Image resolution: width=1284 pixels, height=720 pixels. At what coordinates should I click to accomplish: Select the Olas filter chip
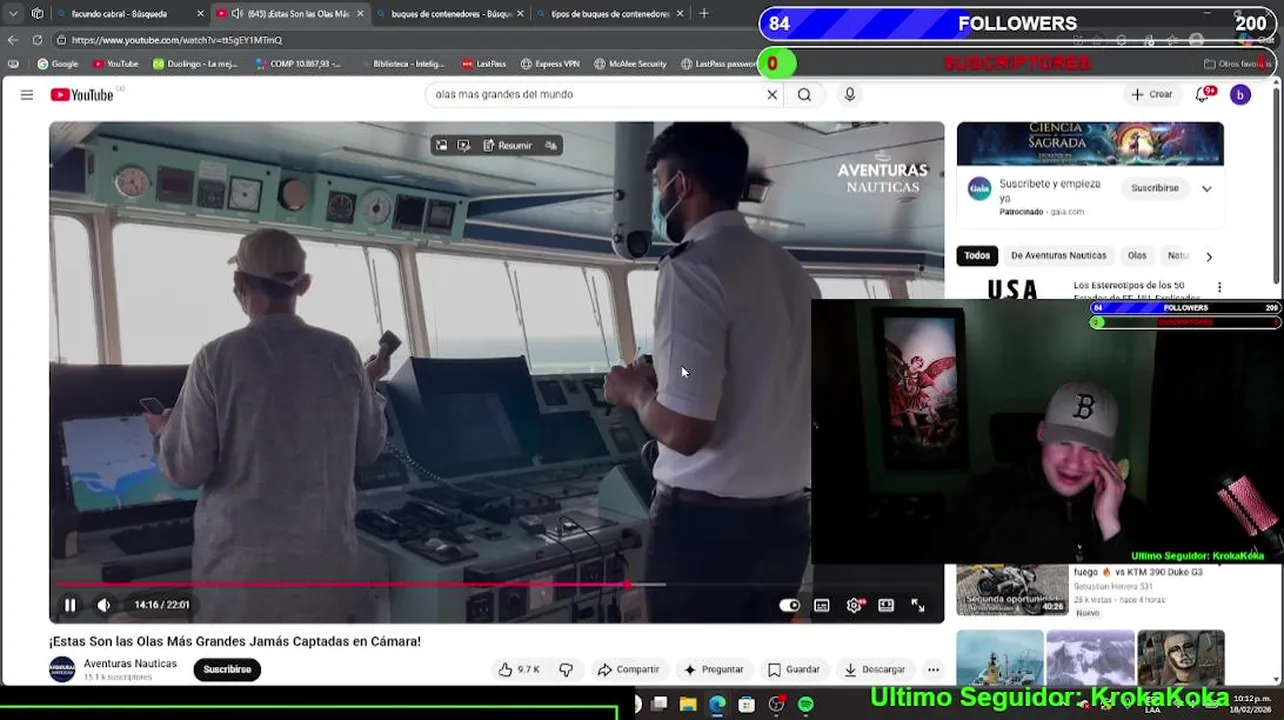click(x=1137, y=256)
